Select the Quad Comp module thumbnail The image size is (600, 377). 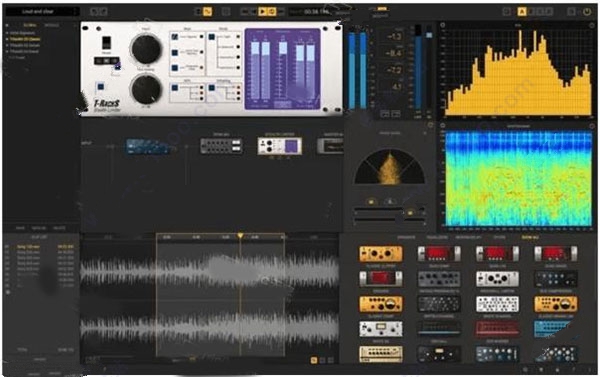[439, 254]
